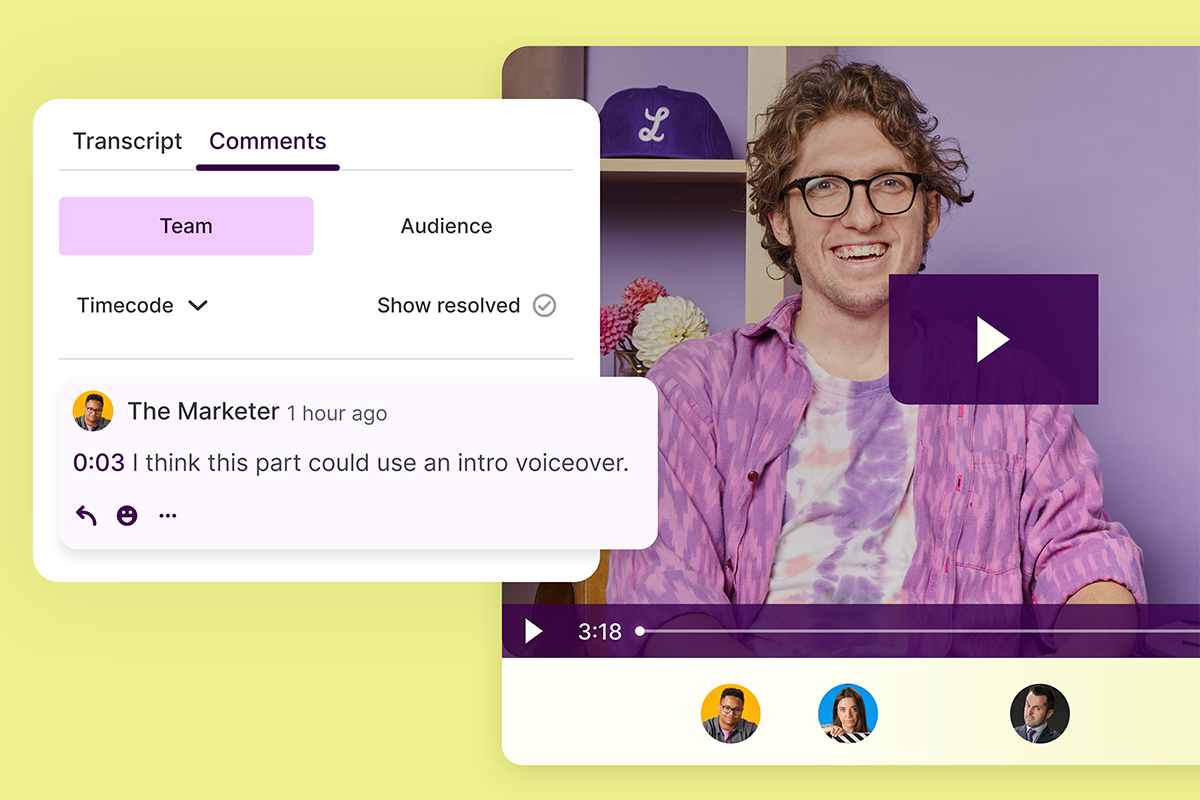Screen dimensions: 1200x800
Task: Toggle the Show resolved checkmark
Action: (544, 306)
